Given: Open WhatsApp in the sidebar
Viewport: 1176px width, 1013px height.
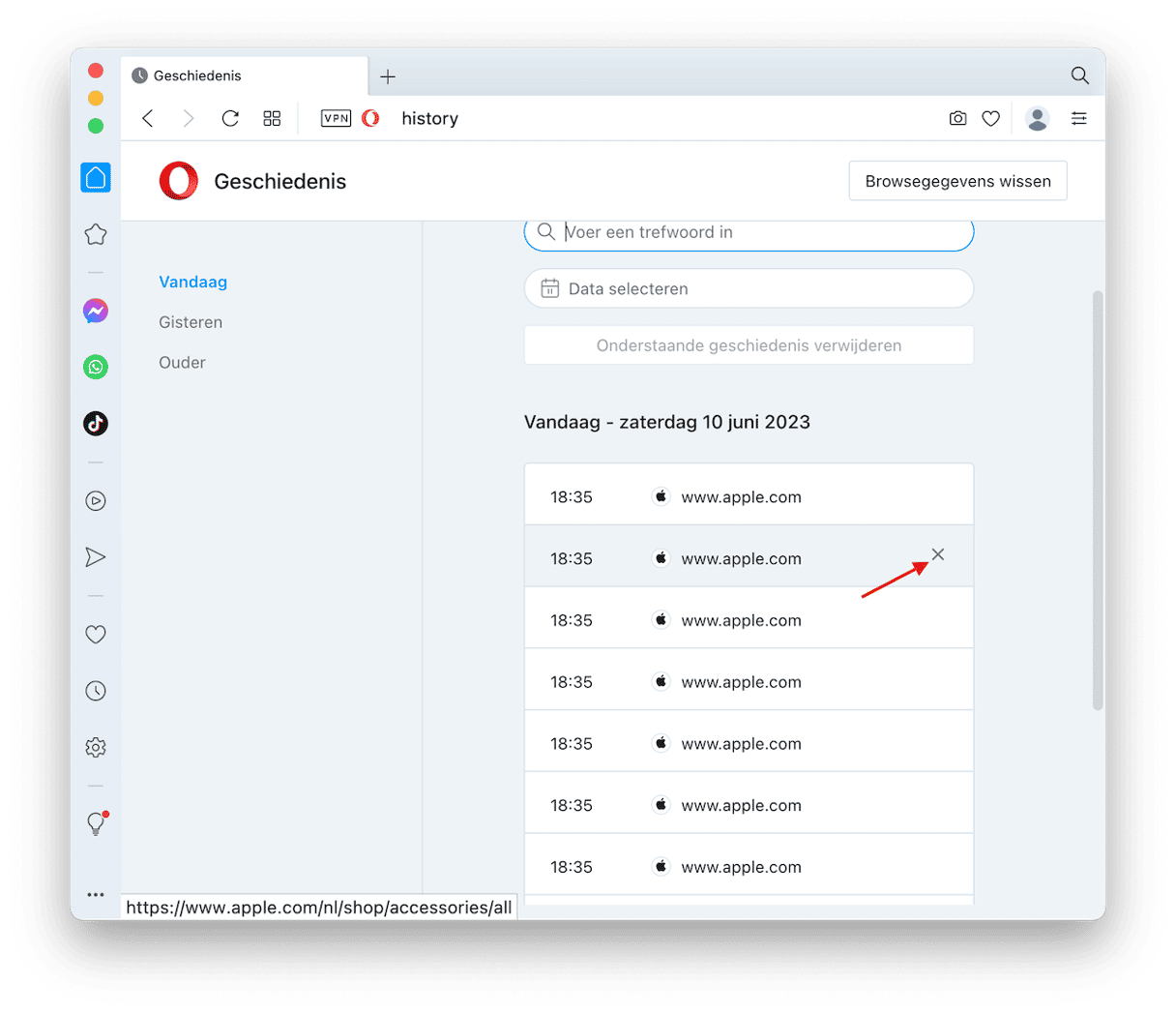Looking at the screenshot, I should (x=96, y=367).
